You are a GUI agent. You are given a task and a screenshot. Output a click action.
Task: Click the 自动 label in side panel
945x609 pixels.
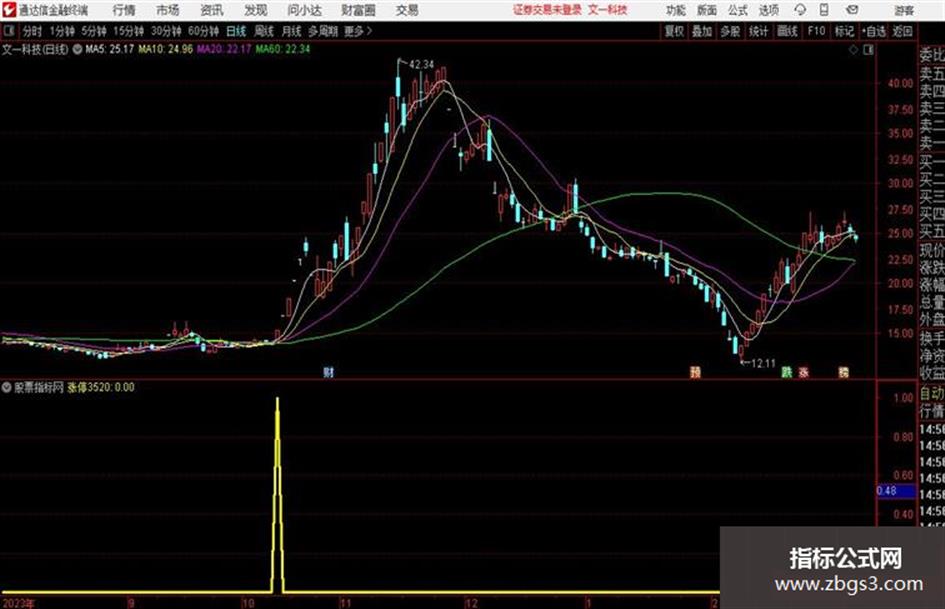[x=931, y=393]
